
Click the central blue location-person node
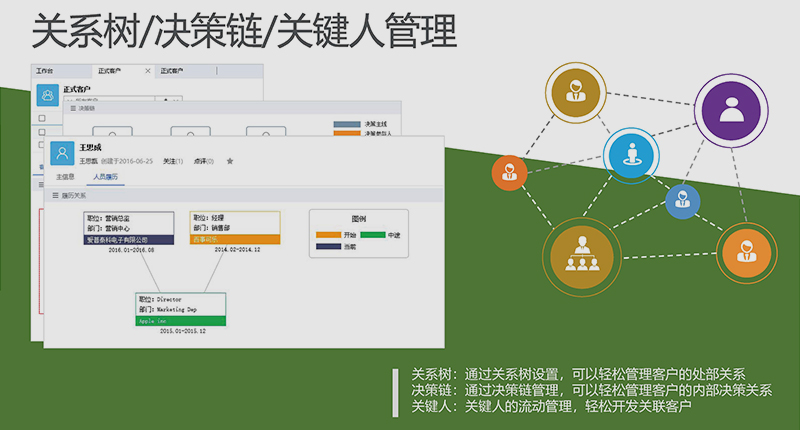(632, 152)
